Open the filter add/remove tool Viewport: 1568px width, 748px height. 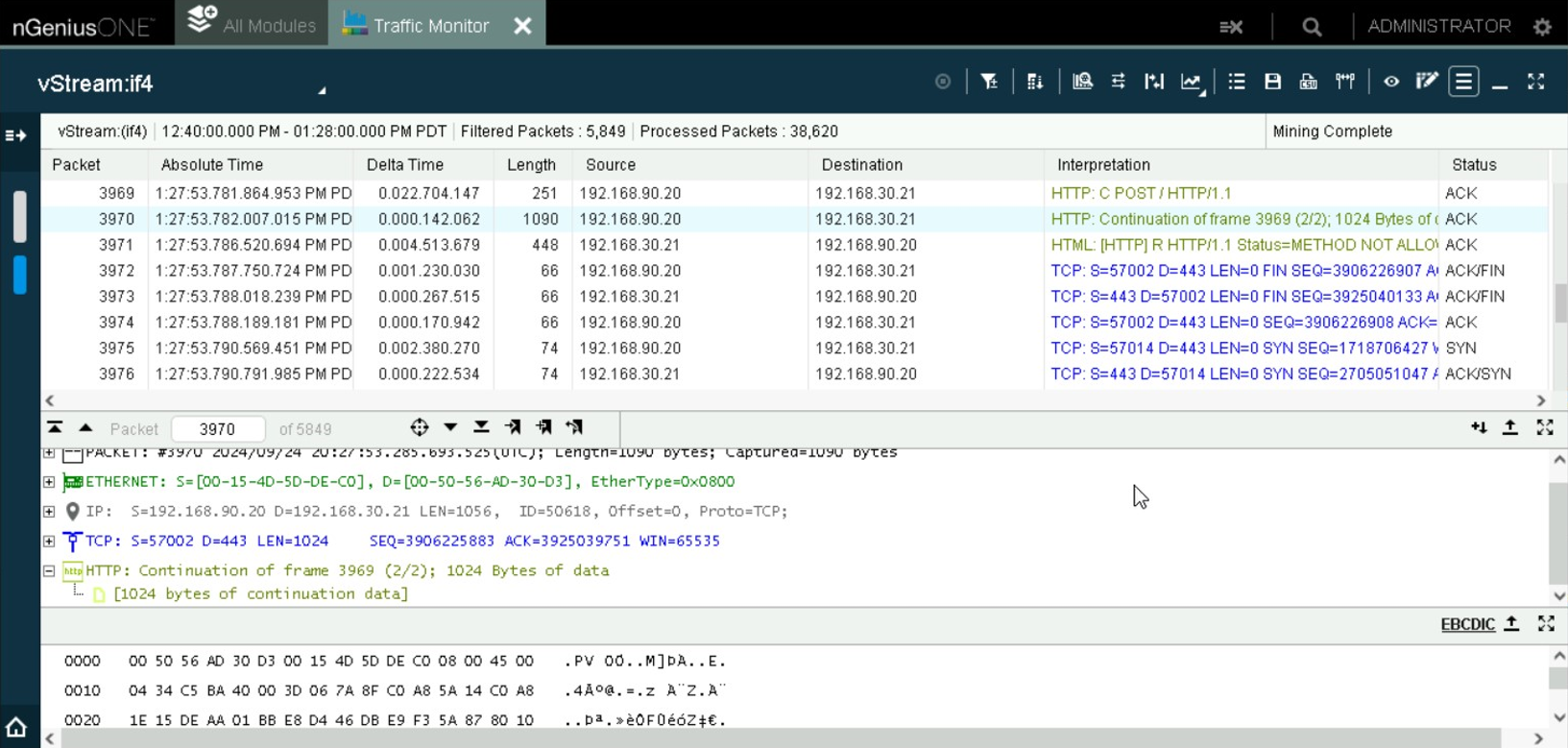989,83
